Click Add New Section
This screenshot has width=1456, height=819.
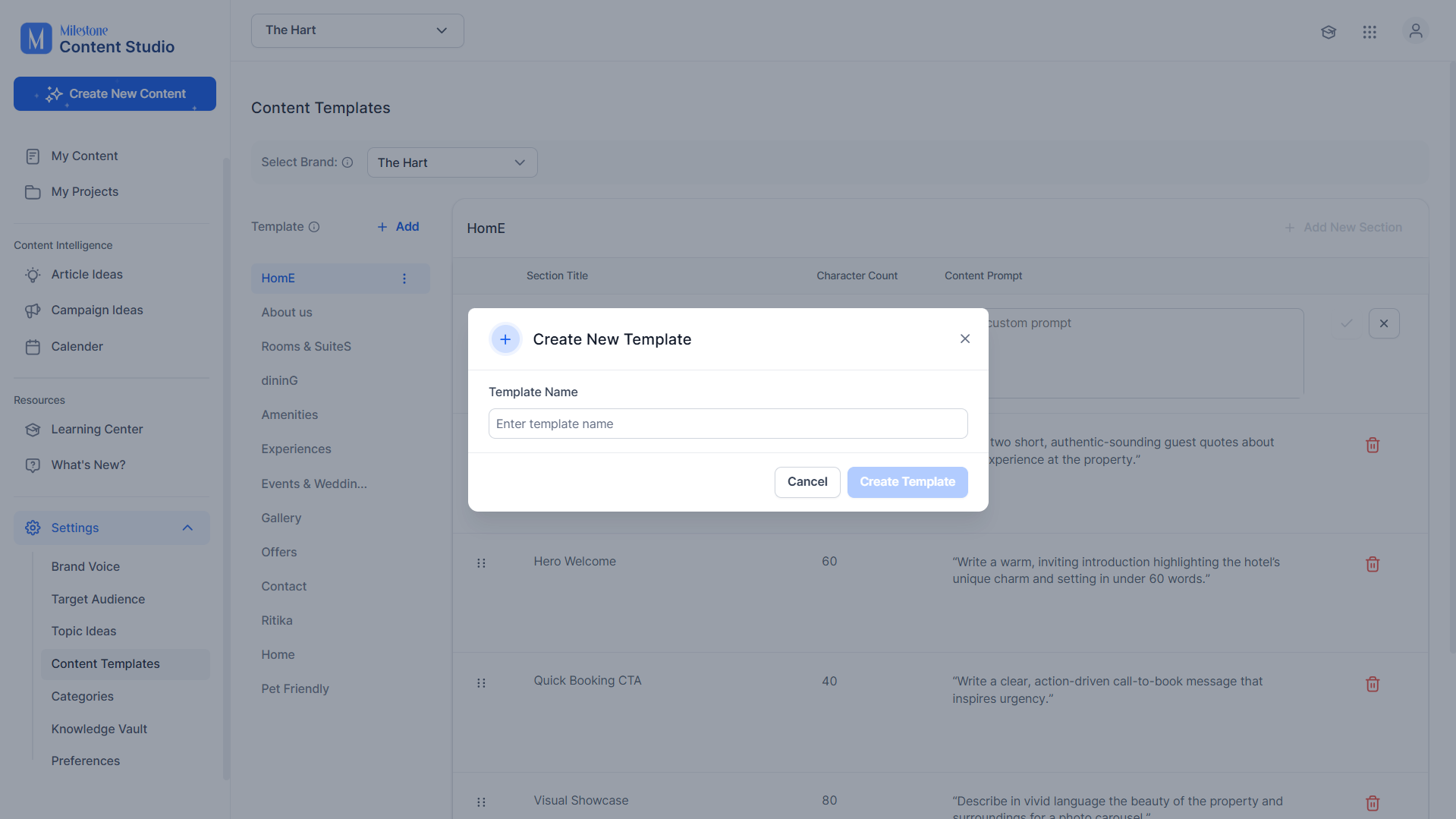pos(1343,228)
